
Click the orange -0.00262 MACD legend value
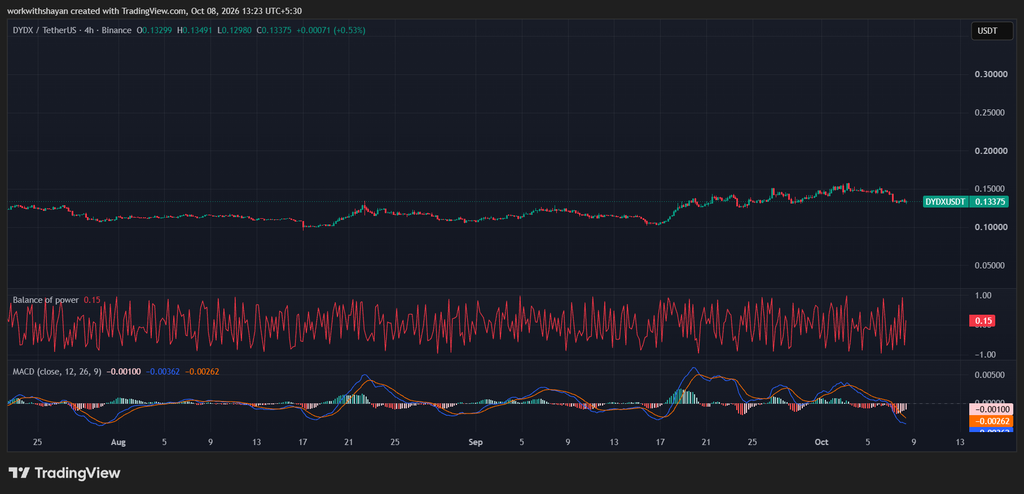tap(202, 372)
